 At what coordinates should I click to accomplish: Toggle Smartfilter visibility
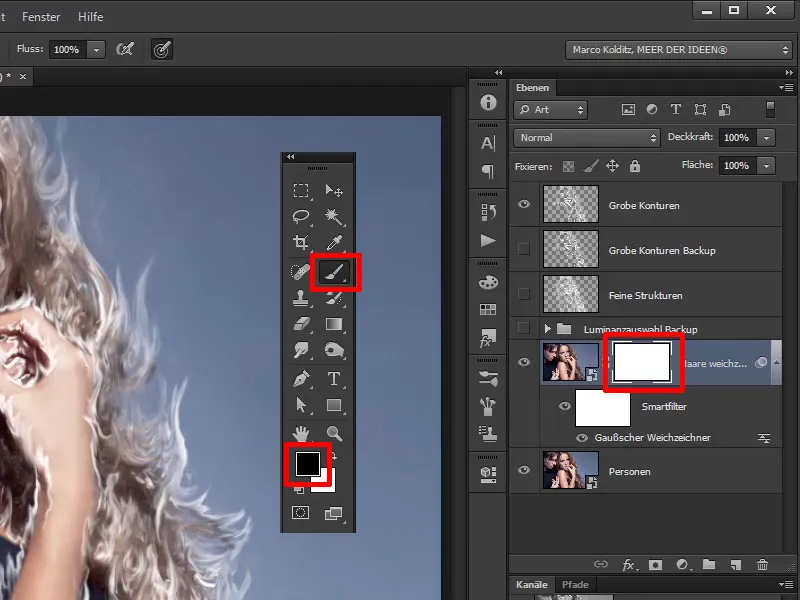[x=565, y=406]
